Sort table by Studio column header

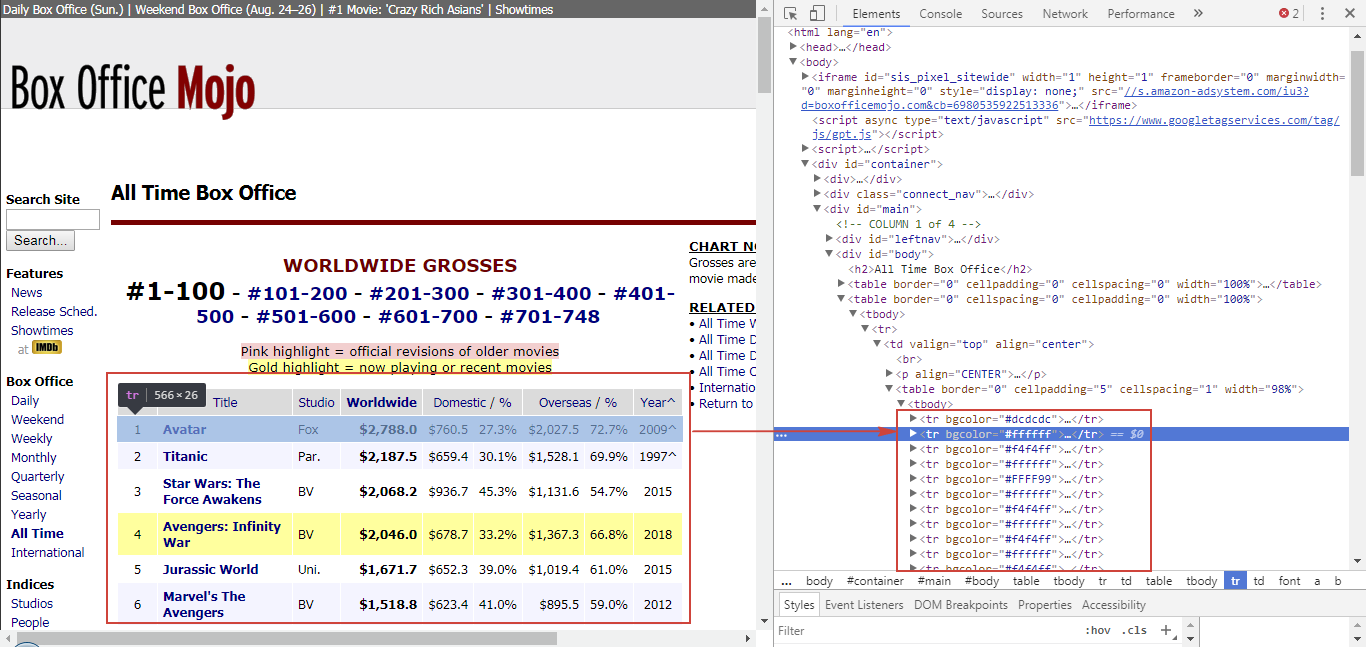pyautogui.click(x=316, y=403)
